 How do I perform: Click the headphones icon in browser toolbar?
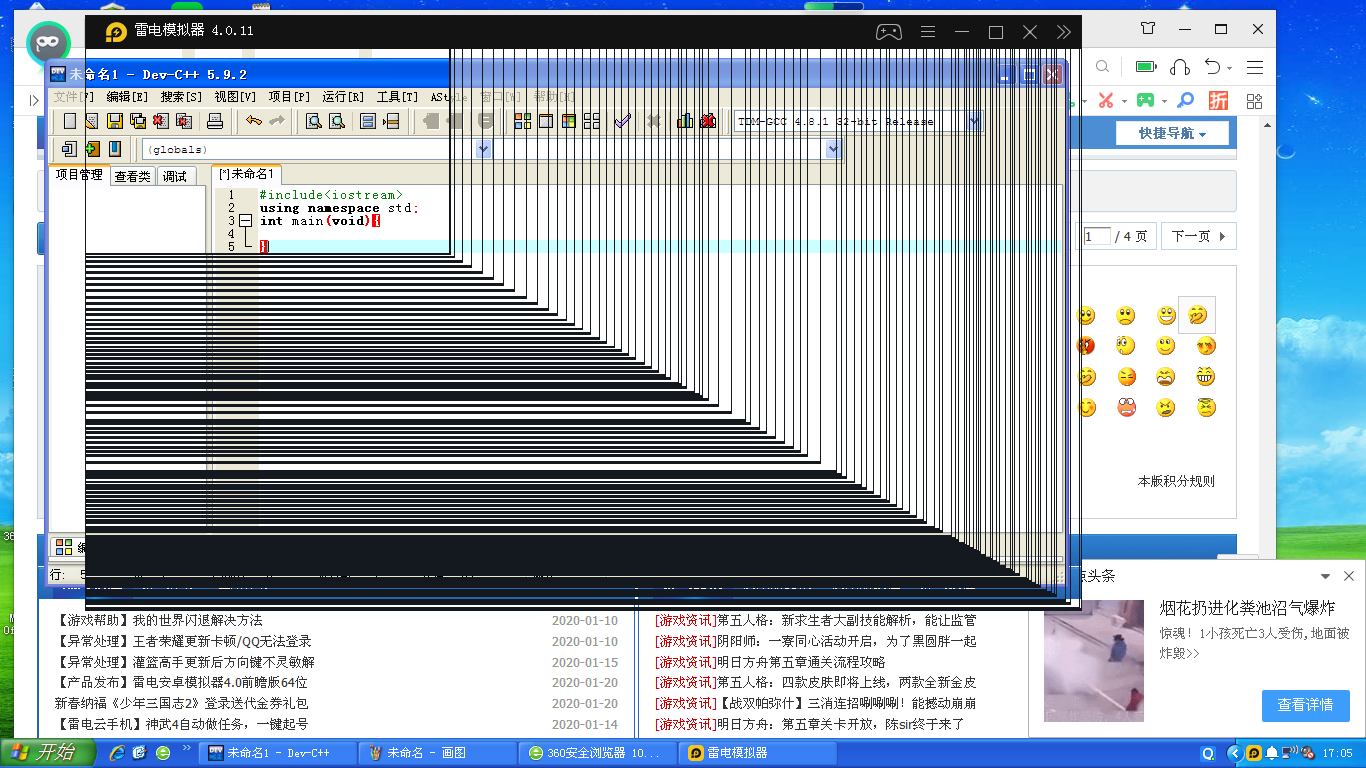pos(1180,67)
